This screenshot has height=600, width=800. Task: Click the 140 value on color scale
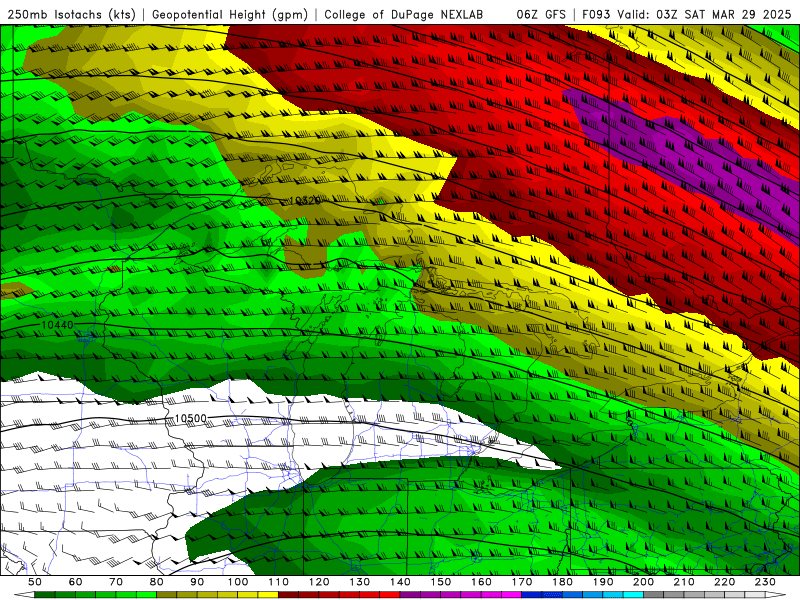click(400, 582)
